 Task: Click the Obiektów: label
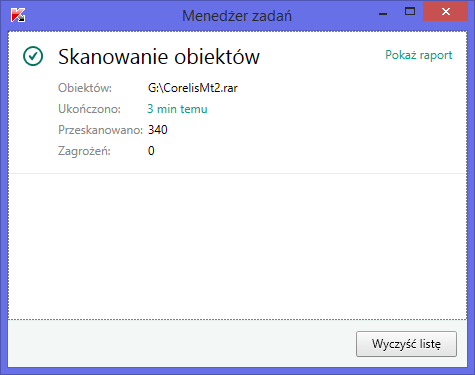pyautogui.click(x=85, y=88)
